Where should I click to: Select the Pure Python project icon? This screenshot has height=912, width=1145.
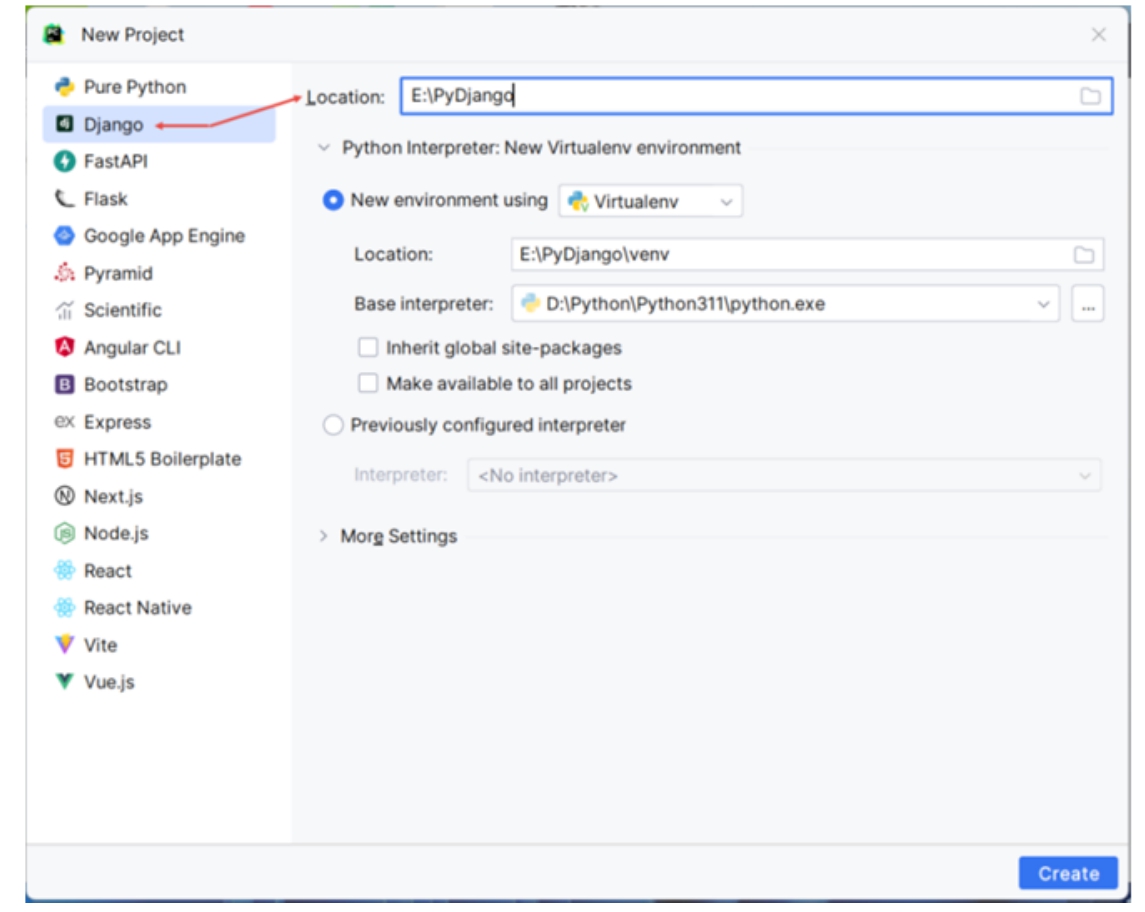(x=65, y=87)
